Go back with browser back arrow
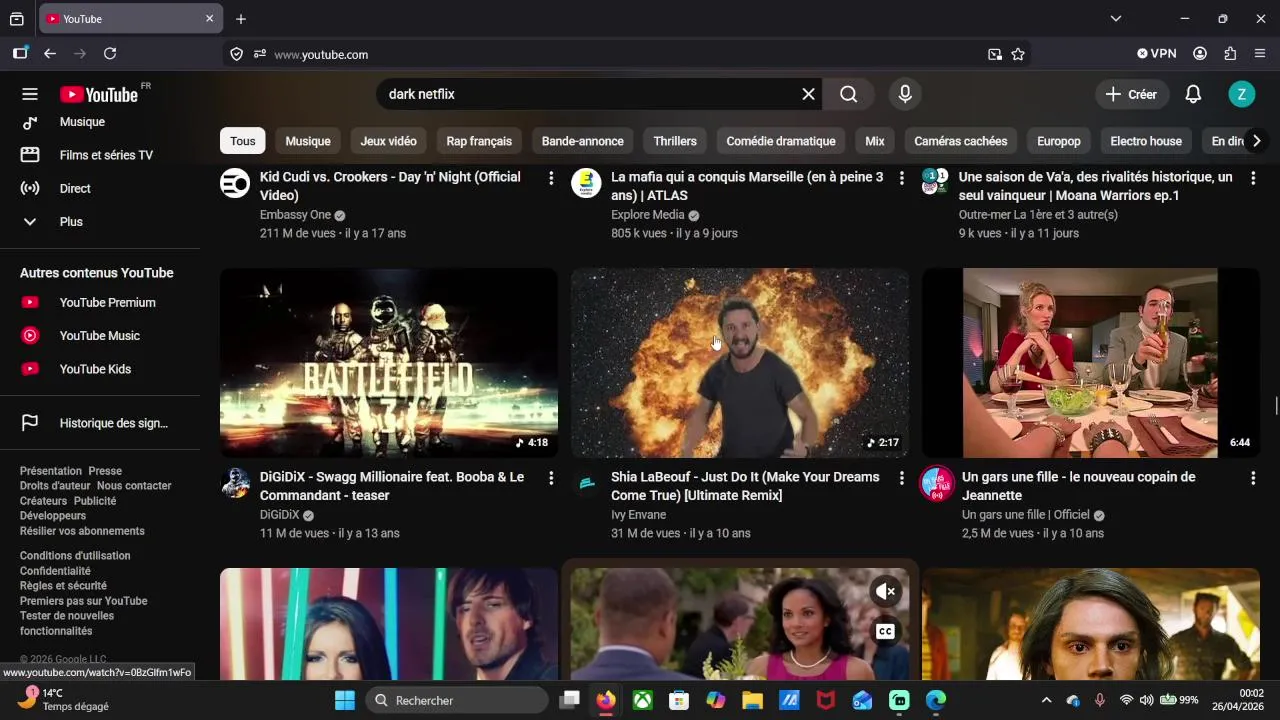Image resolution: width=1280 pixels, height=720 pixels. click(50, 54)
